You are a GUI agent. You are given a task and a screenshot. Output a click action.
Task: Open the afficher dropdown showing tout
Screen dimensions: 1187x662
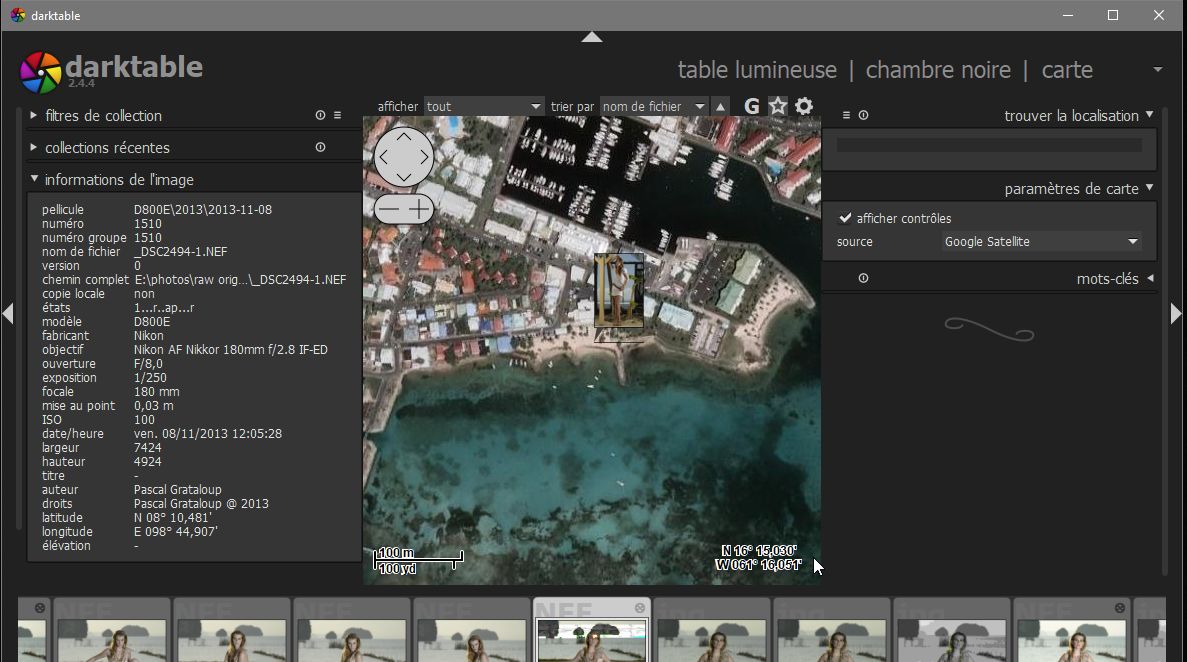[484, 107]
